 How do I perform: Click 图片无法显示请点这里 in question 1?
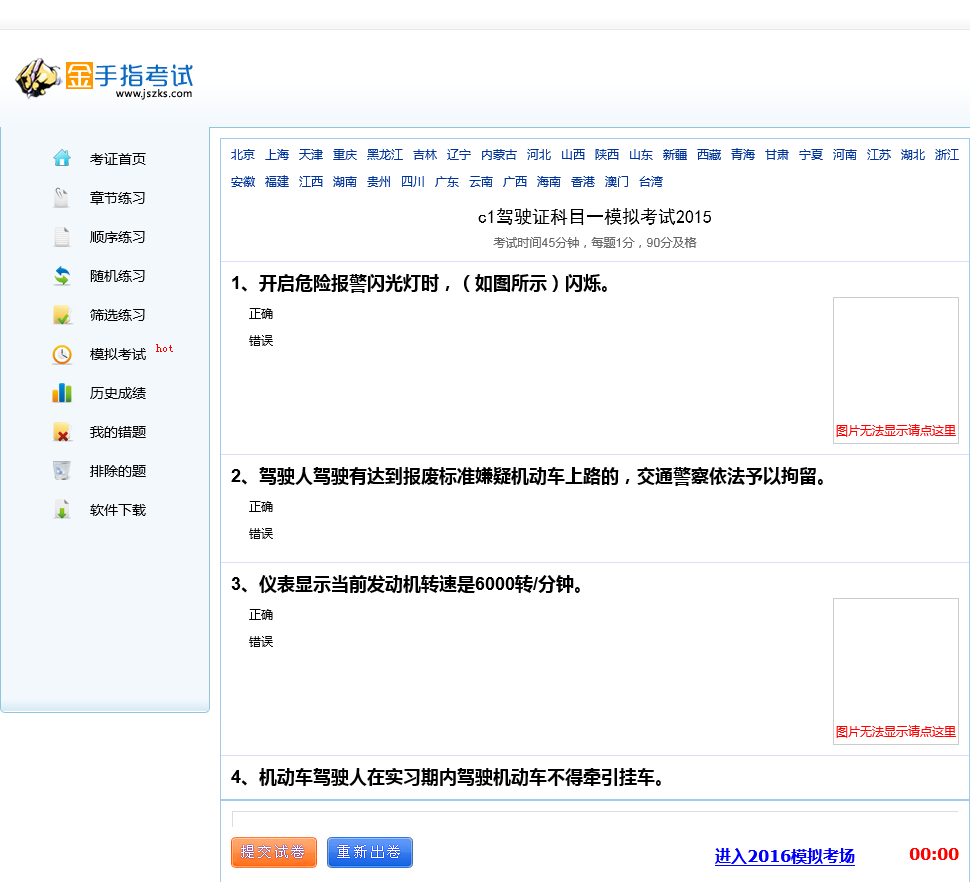(895, 430)
